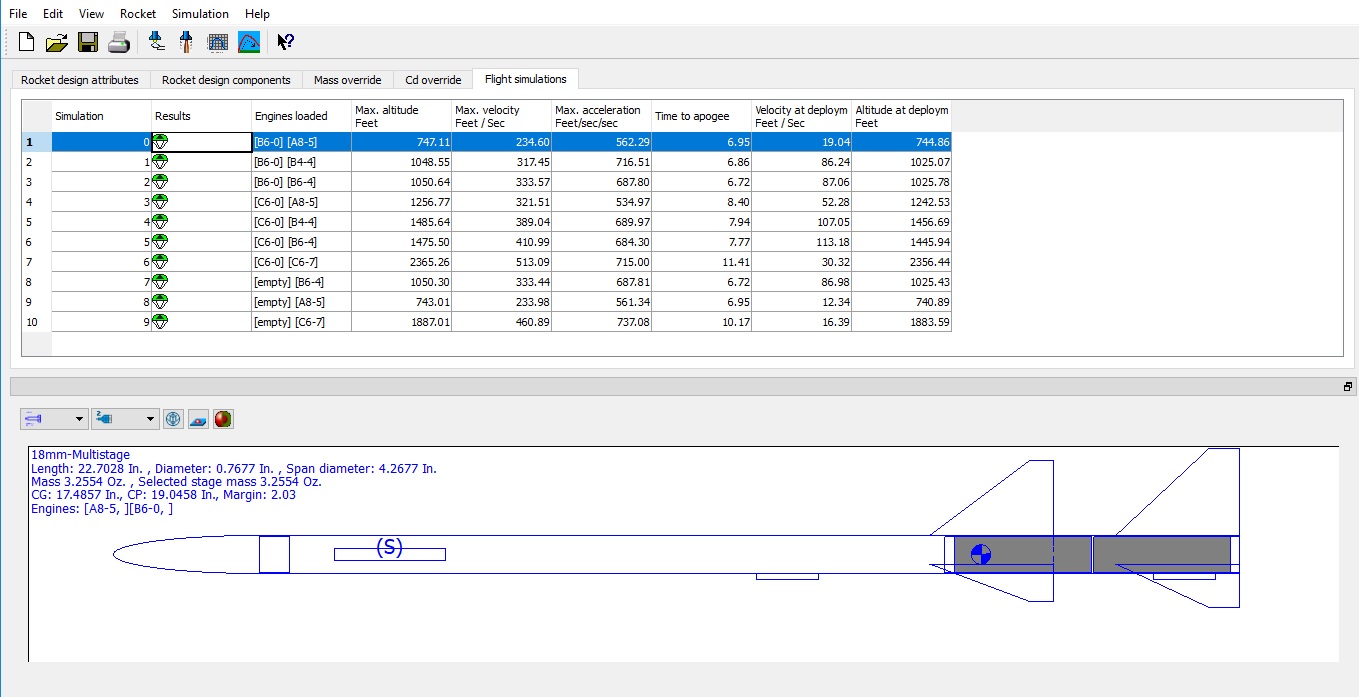Click the (S) streamer symbol in rocket drawing

(389, 547)
